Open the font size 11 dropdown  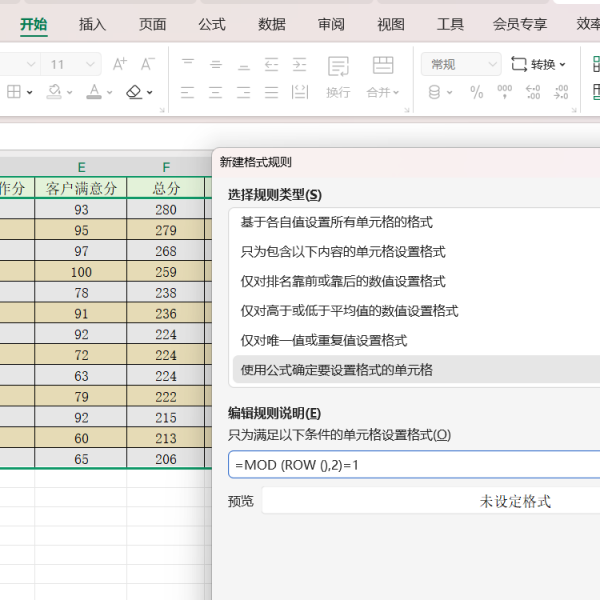click(x=90, y=64)
